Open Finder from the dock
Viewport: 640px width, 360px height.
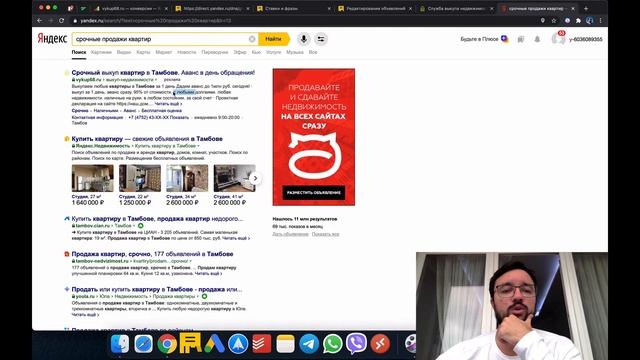120,344
